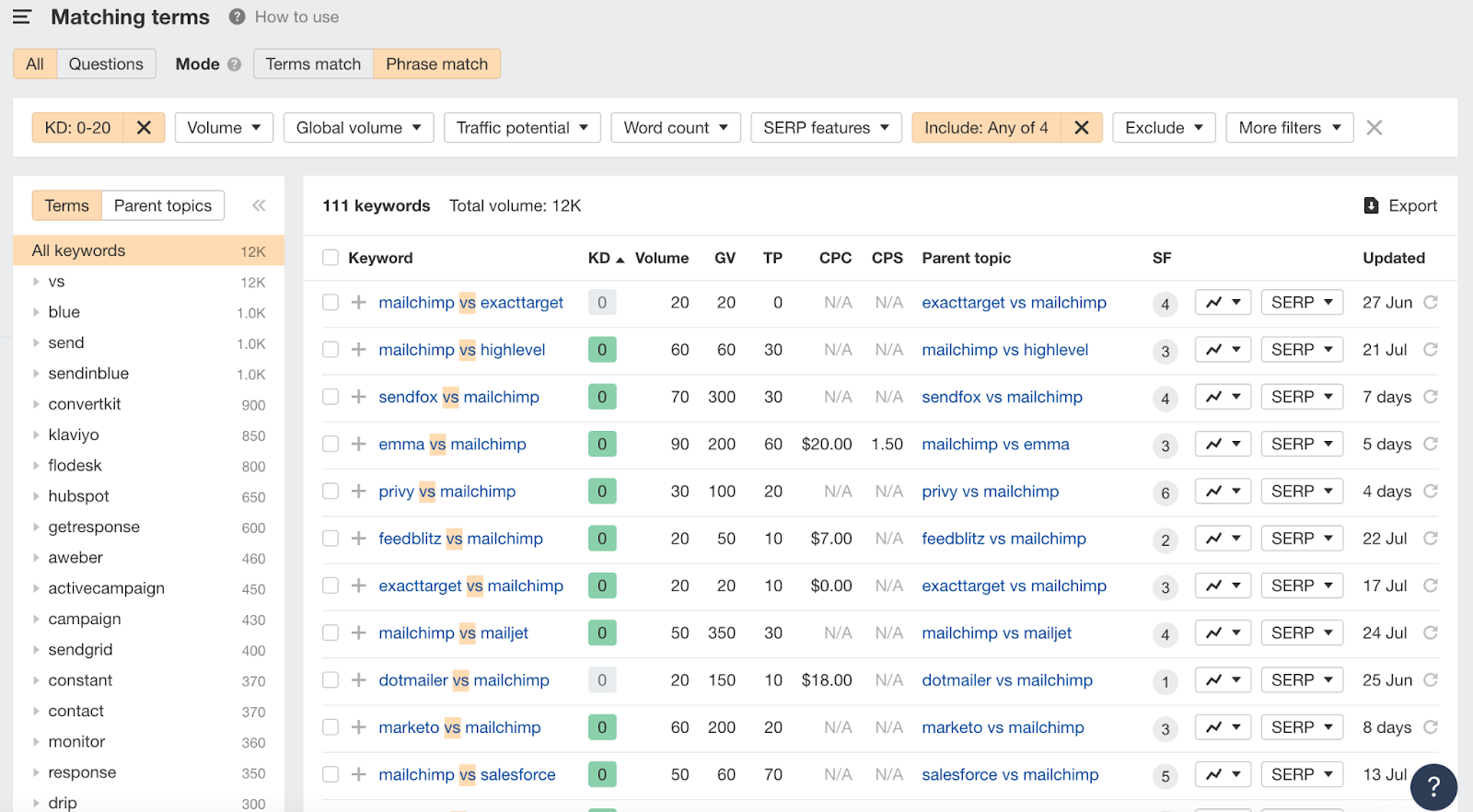Sort table by KD column header
This screenshot has height=812, width=1473.
pyautogui.click(x=606, y=258)
